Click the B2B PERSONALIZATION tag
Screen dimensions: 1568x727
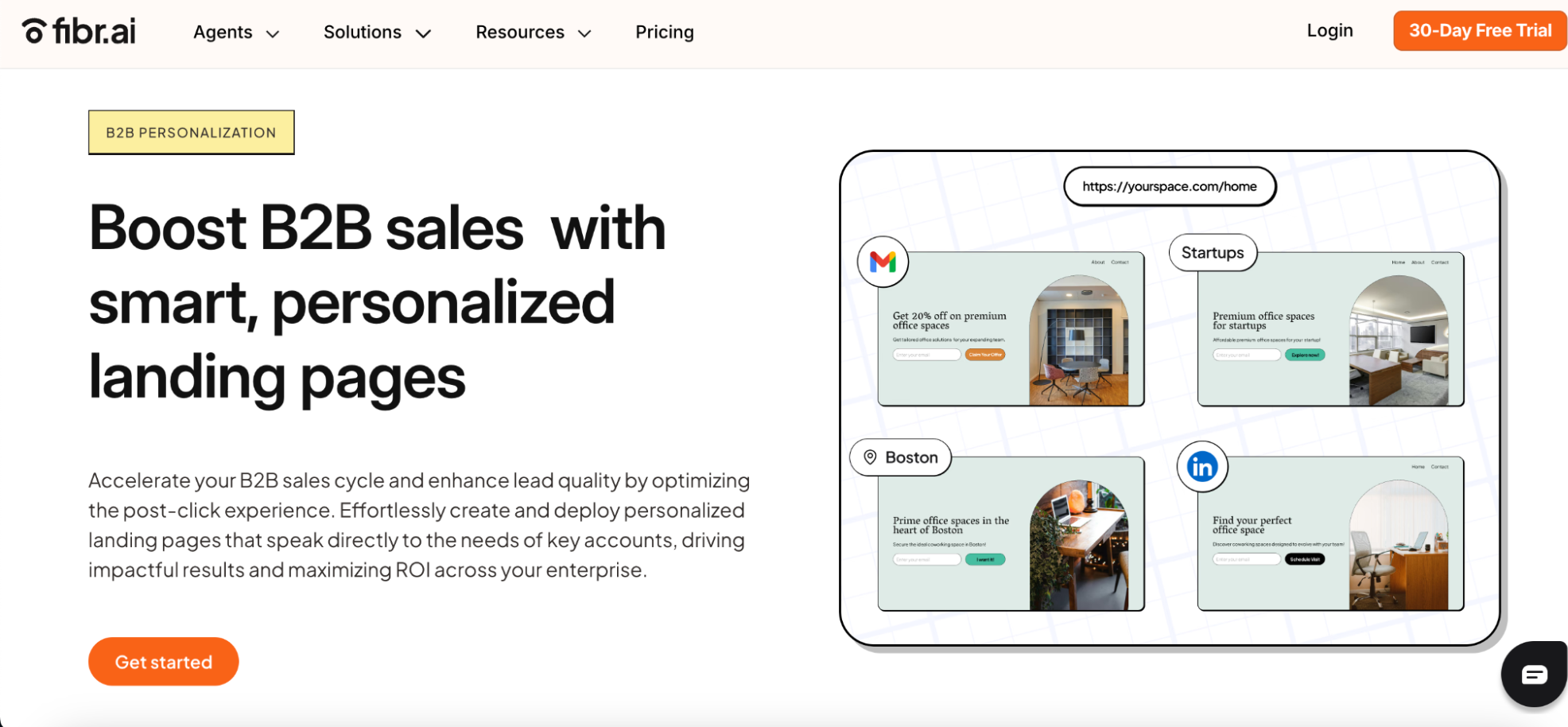(x=192, y=132)
